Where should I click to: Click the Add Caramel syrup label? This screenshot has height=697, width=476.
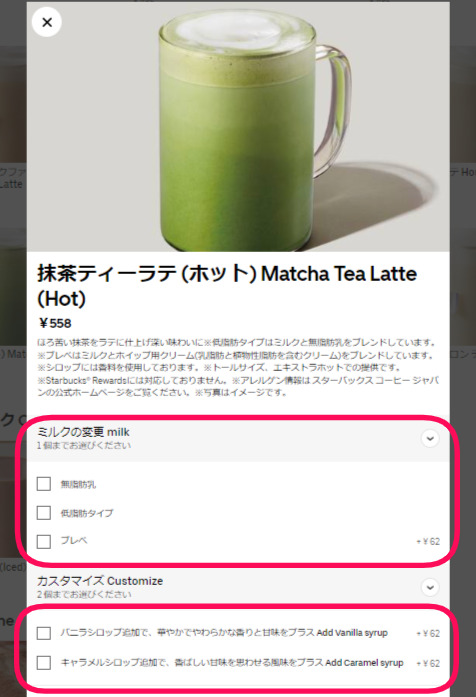click(x=232, y=663)
